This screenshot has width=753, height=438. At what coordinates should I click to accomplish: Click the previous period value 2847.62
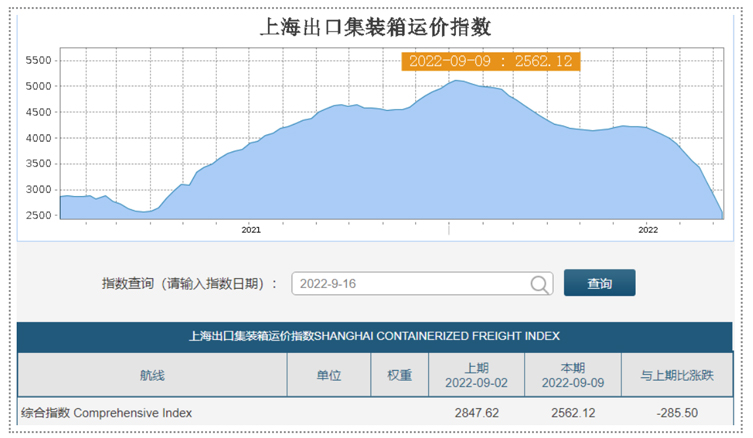[477, 413]
